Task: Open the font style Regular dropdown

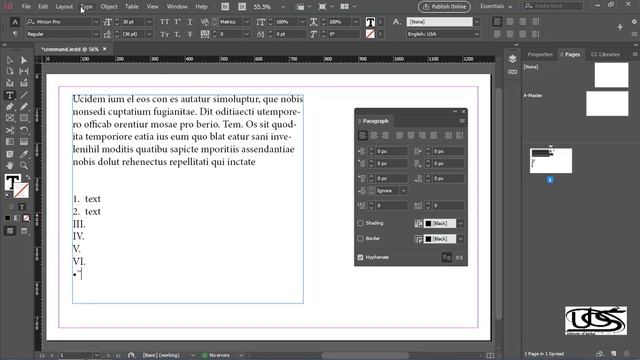Action: pyautogui.click(x=96, y=34)
